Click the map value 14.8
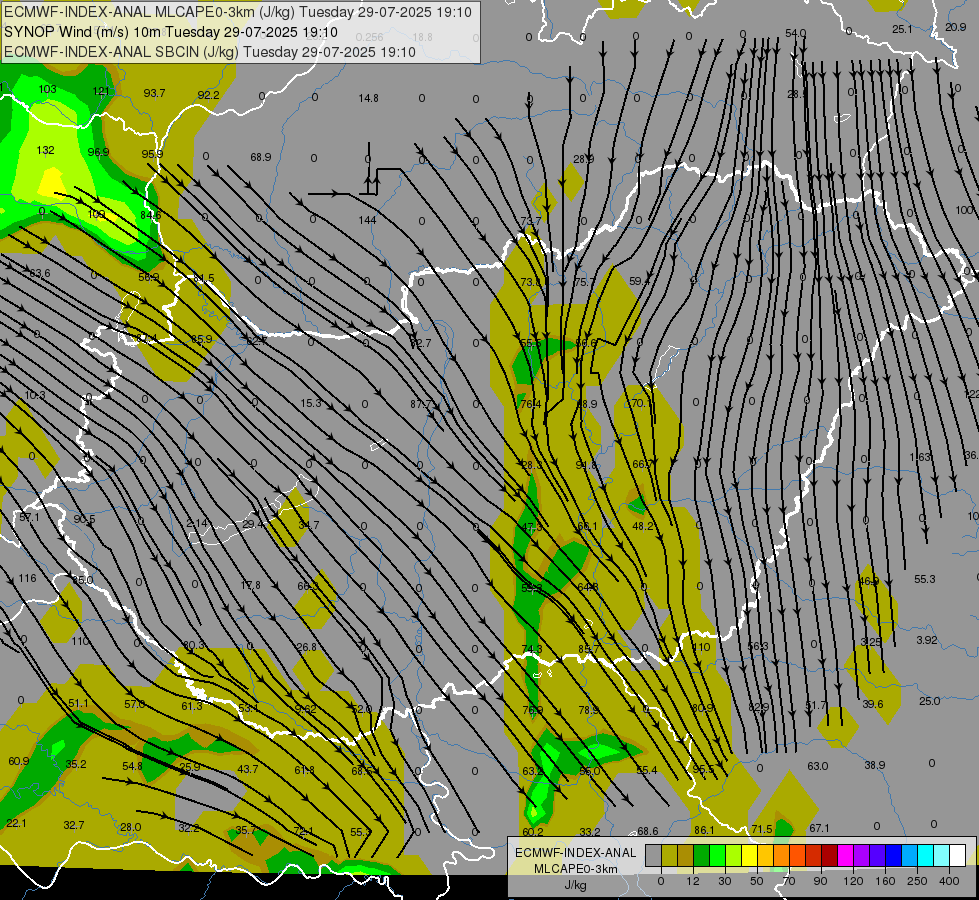Image resolution: width=979 pixels, height=900 pixels. tap(368, 98)
